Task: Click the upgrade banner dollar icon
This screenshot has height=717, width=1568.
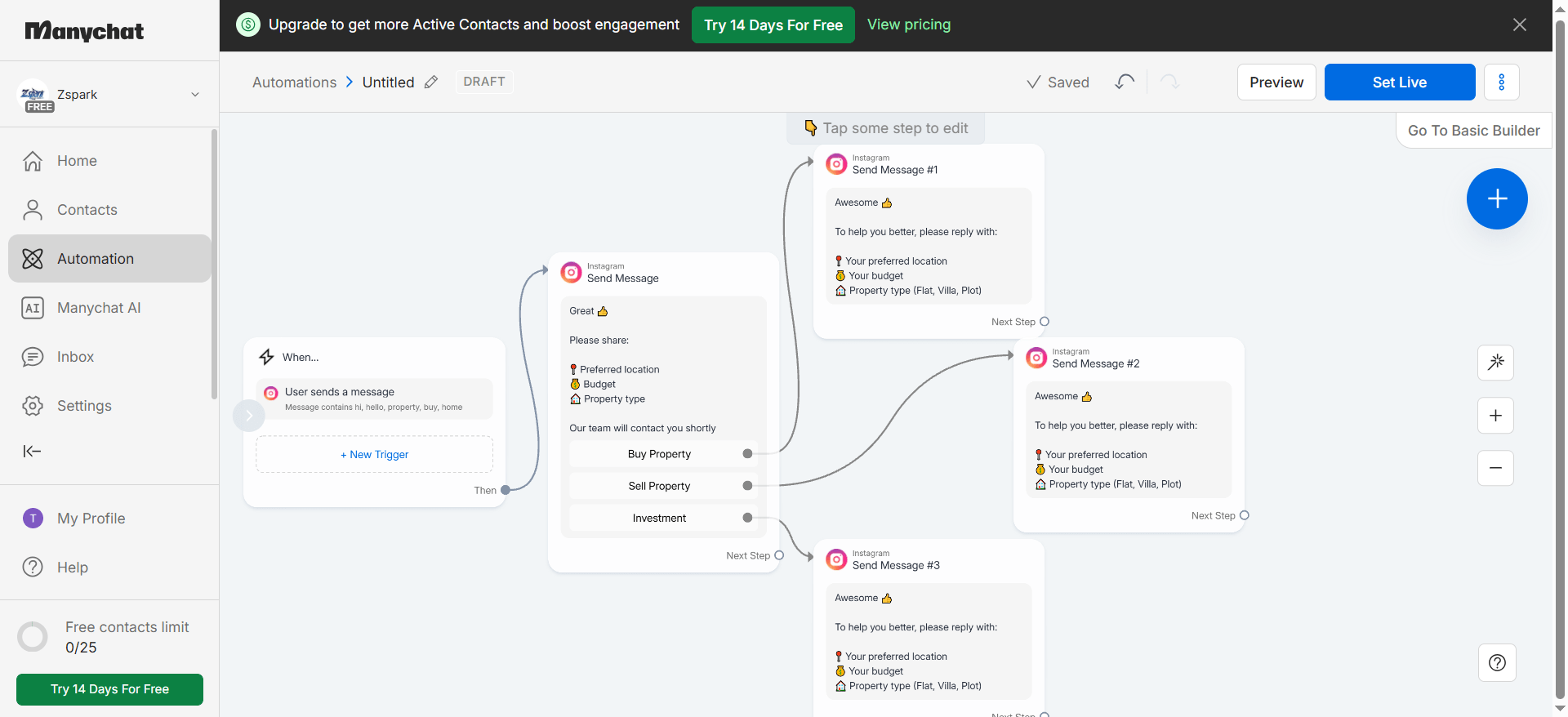Action: point(248,24)
